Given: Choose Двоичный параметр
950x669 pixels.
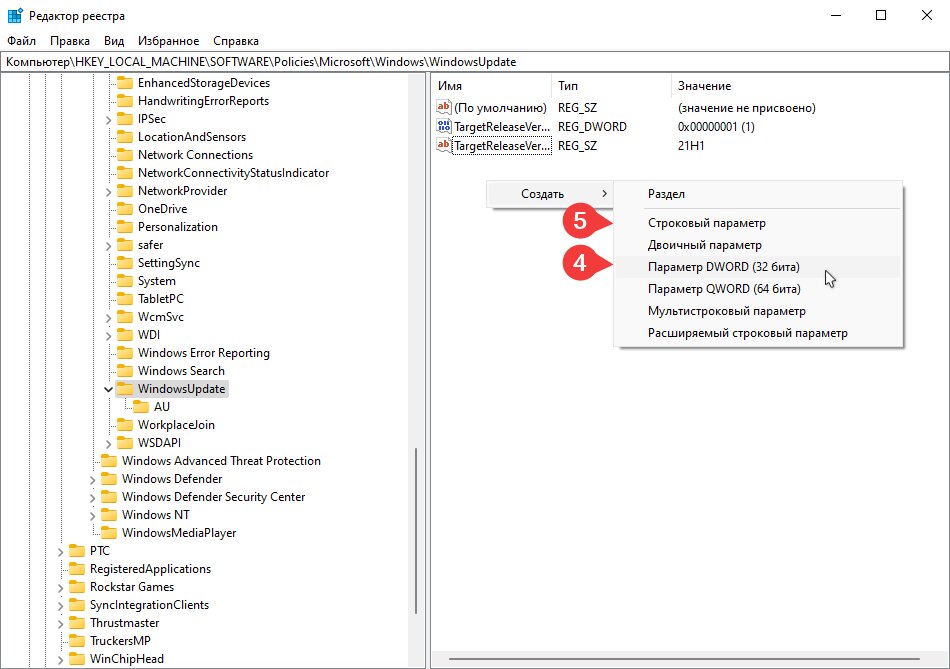Looking at the screenshot, I should [758, 245].
